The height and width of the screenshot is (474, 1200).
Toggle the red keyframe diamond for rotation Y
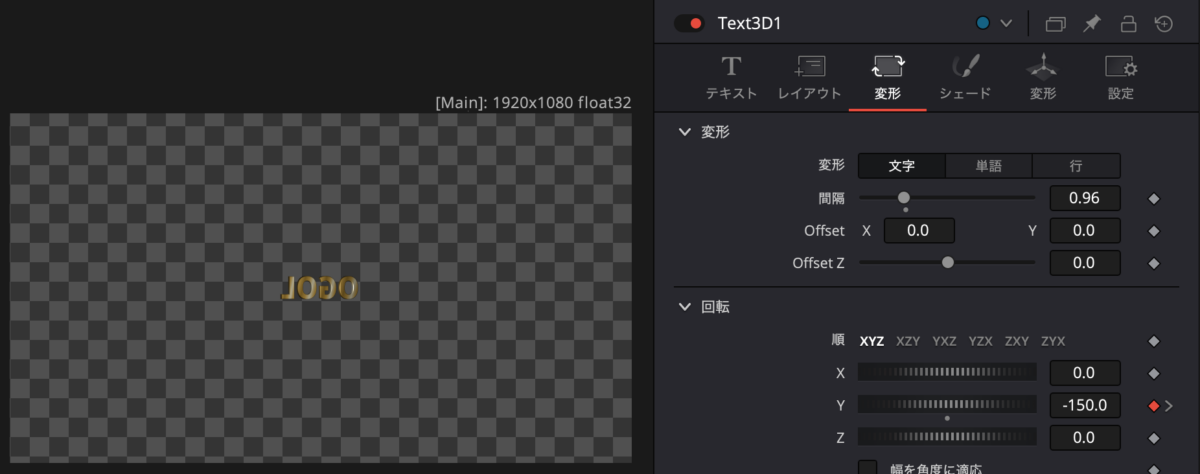point(1154,406)
